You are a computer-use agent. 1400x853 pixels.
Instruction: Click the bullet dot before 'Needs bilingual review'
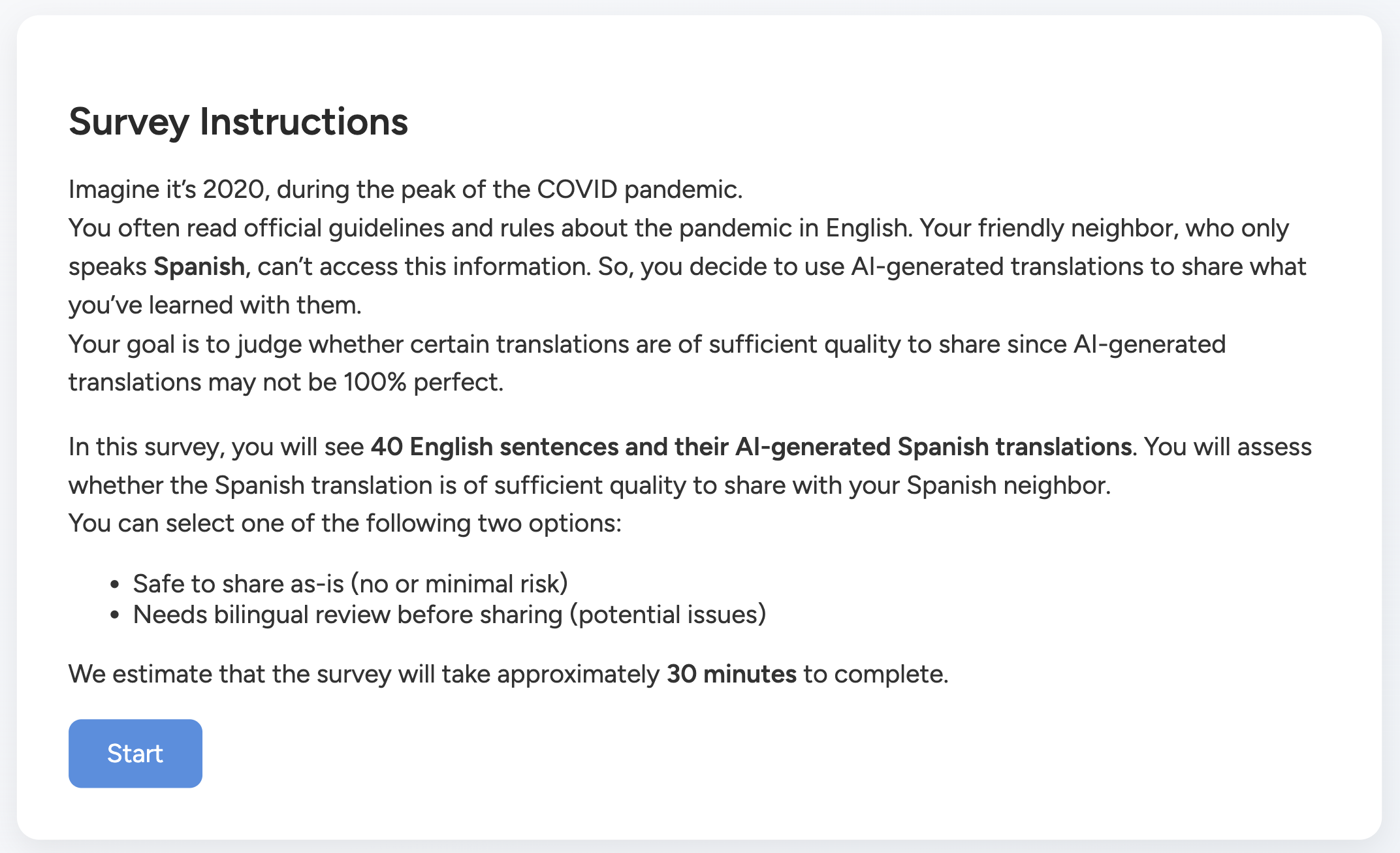pyautogui.click(x=115, y=615)
